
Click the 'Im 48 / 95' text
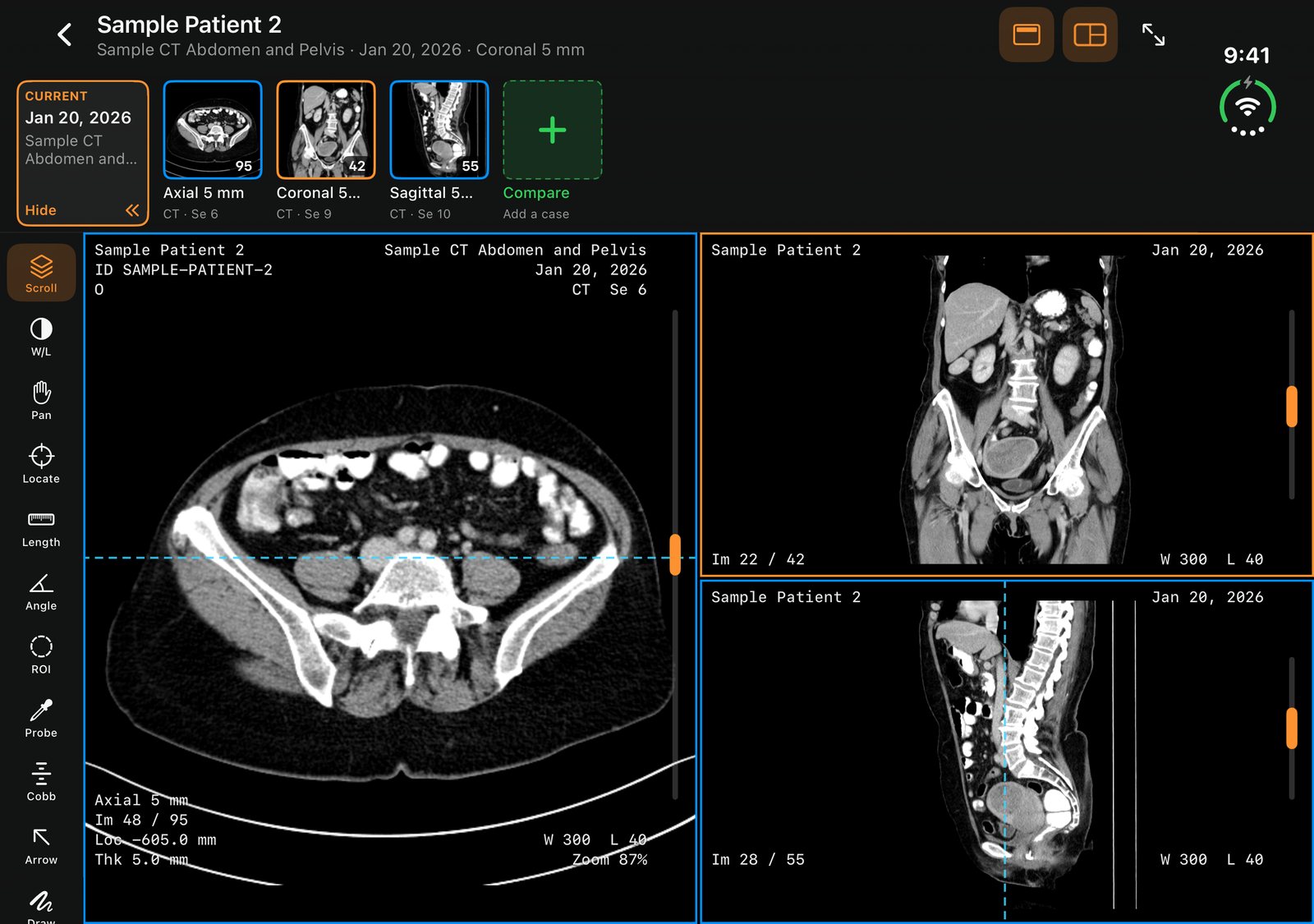[141, 820]
